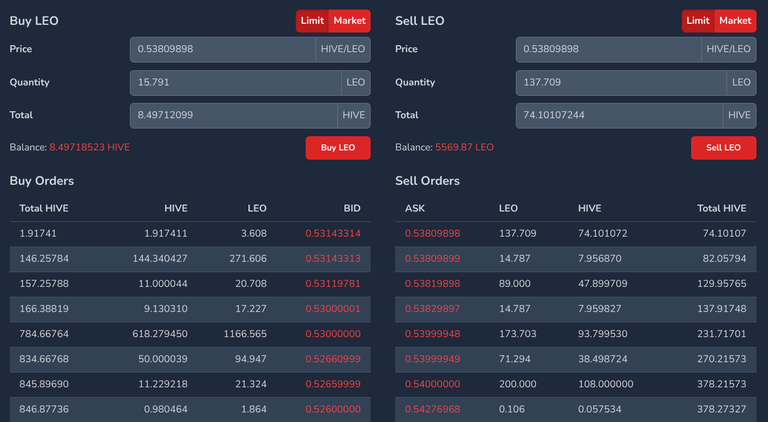The image size is (768, 422).
Task: Click the Sell LEO Total input field
Action: tap(619, 116)
